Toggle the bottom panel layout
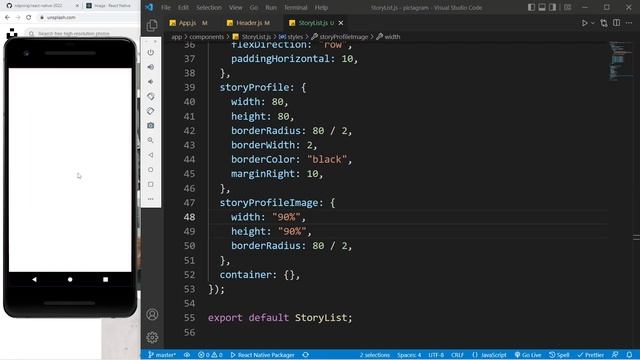 542,7
